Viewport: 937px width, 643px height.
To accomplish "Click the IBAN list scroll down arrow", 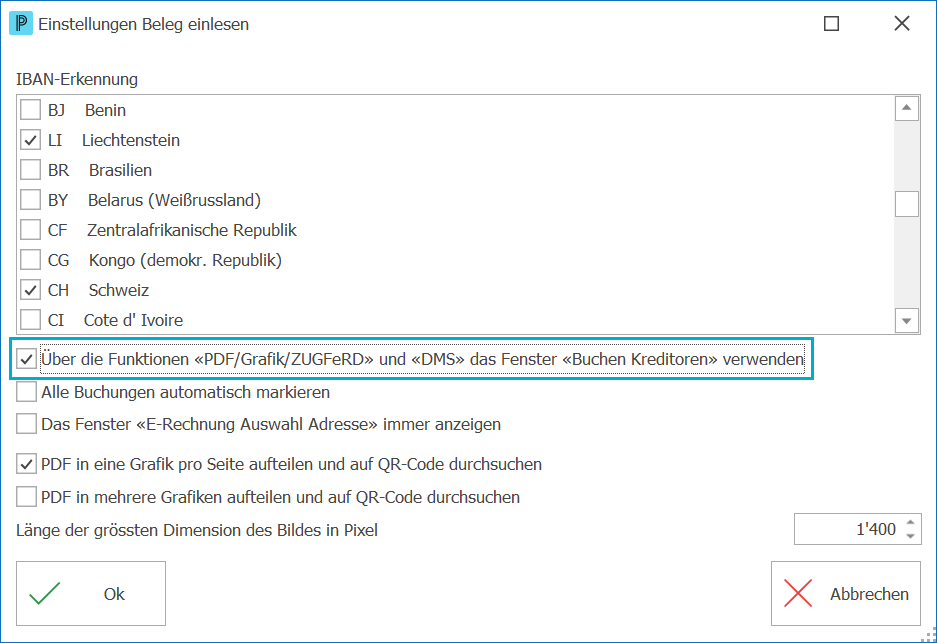I will coord(907,321).
